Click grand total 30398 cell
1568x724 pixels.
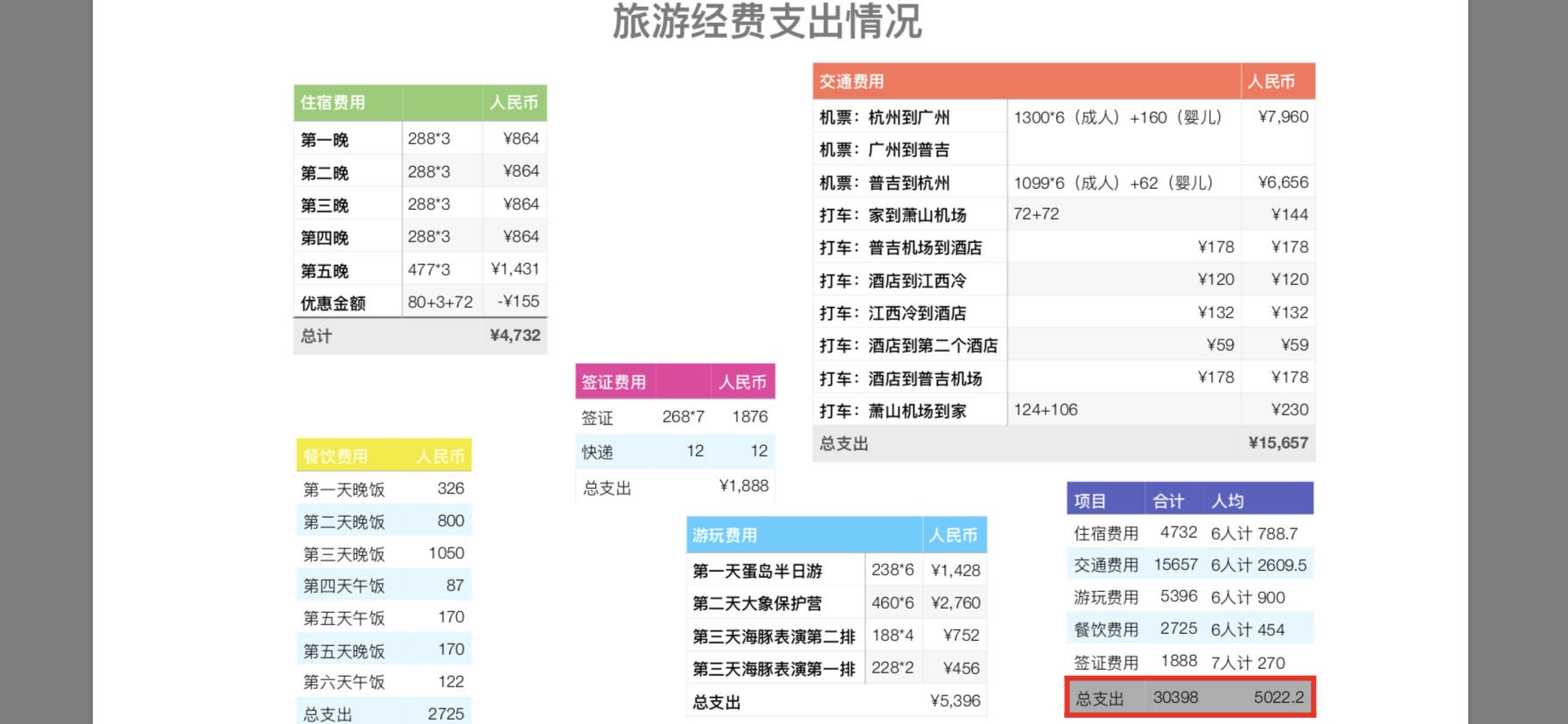(x=1175, y=698)
